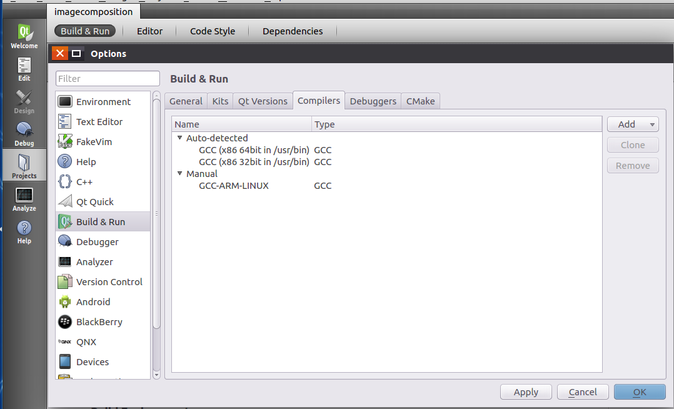The width and height of the screenshot is (674, 409).
Task: Switch to Edit mode icon
Action: [x=24, y=69]
